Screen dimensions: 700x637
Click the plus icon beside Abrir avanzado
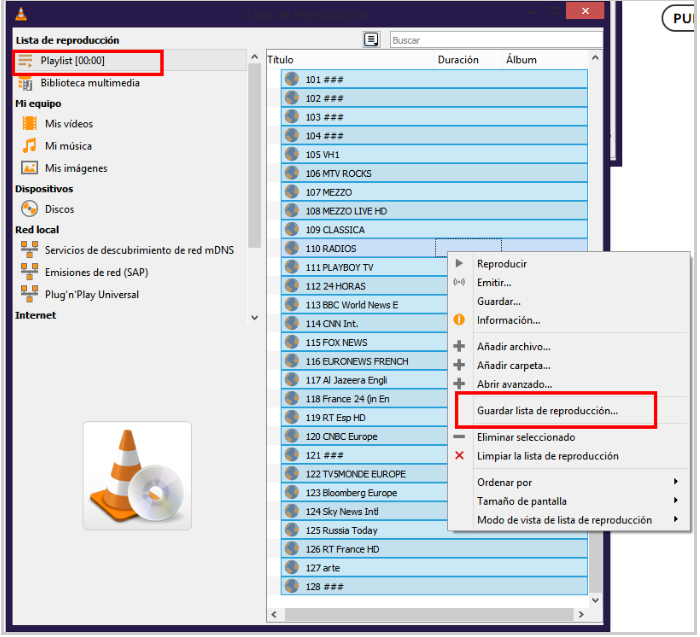(459, 383)
